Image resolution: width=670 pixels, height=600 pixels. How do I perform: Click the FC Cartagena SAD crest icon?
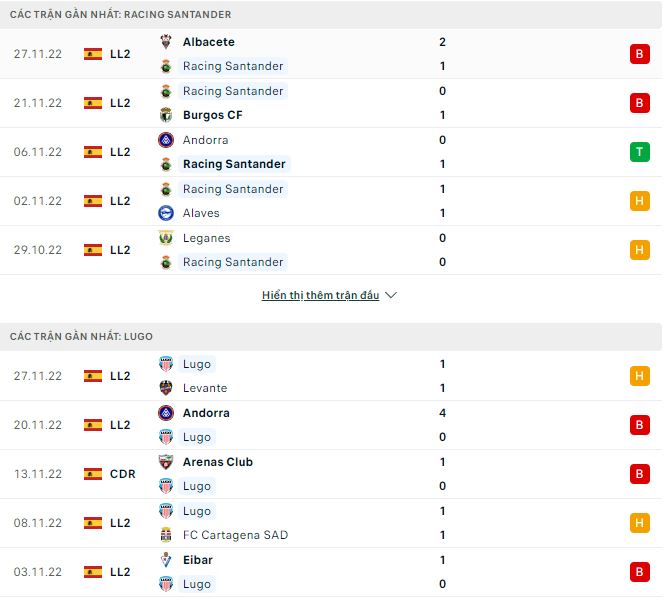click(x=166, y=535)
